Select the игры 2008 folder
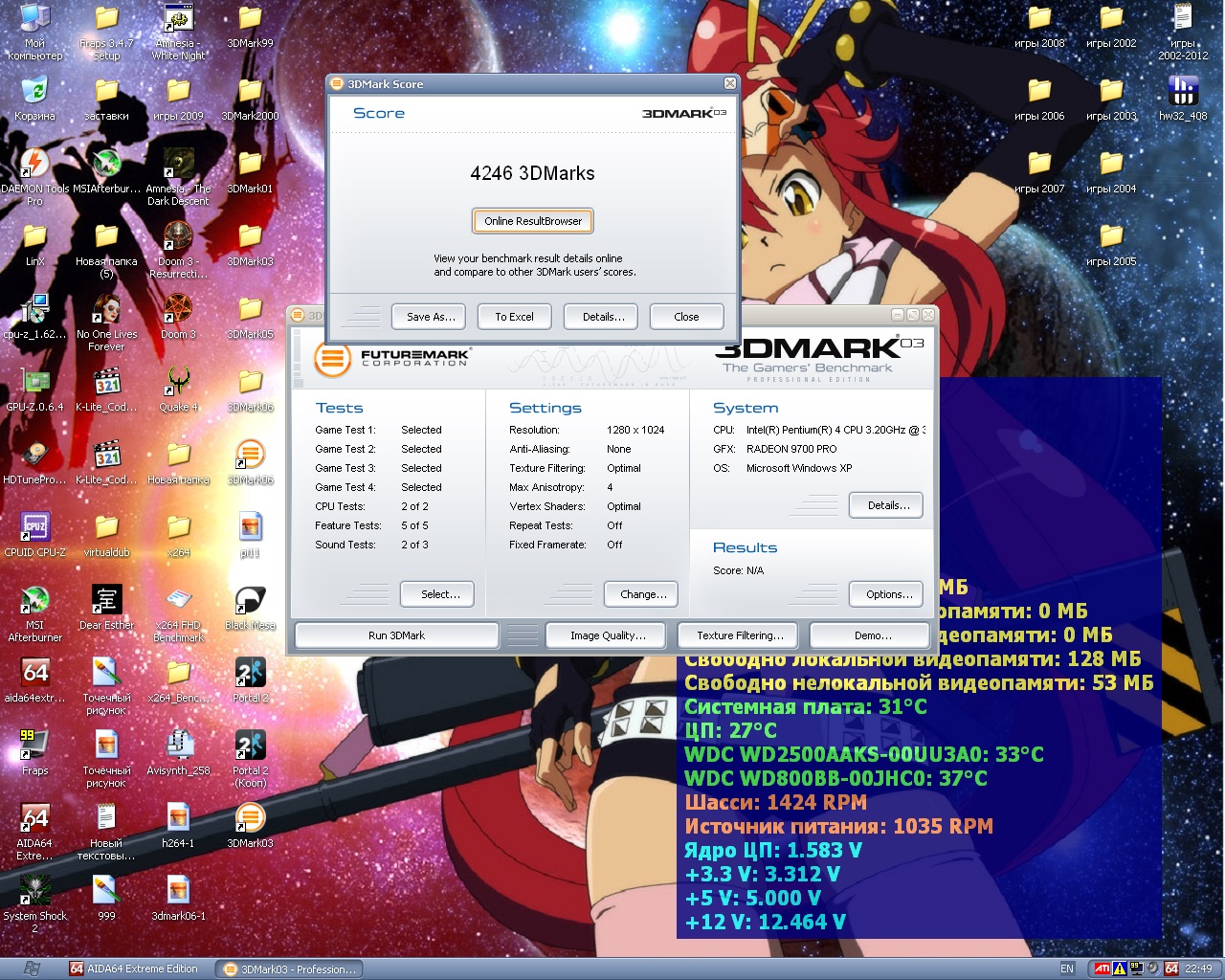The height and width of the screenshot is (980, 1225). pyautogui.click(x=1039, y=24)
